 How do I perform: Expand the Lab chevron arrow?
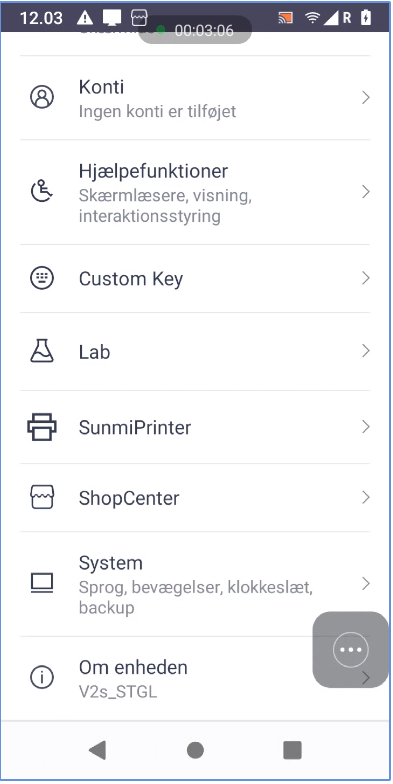(366, 351)
